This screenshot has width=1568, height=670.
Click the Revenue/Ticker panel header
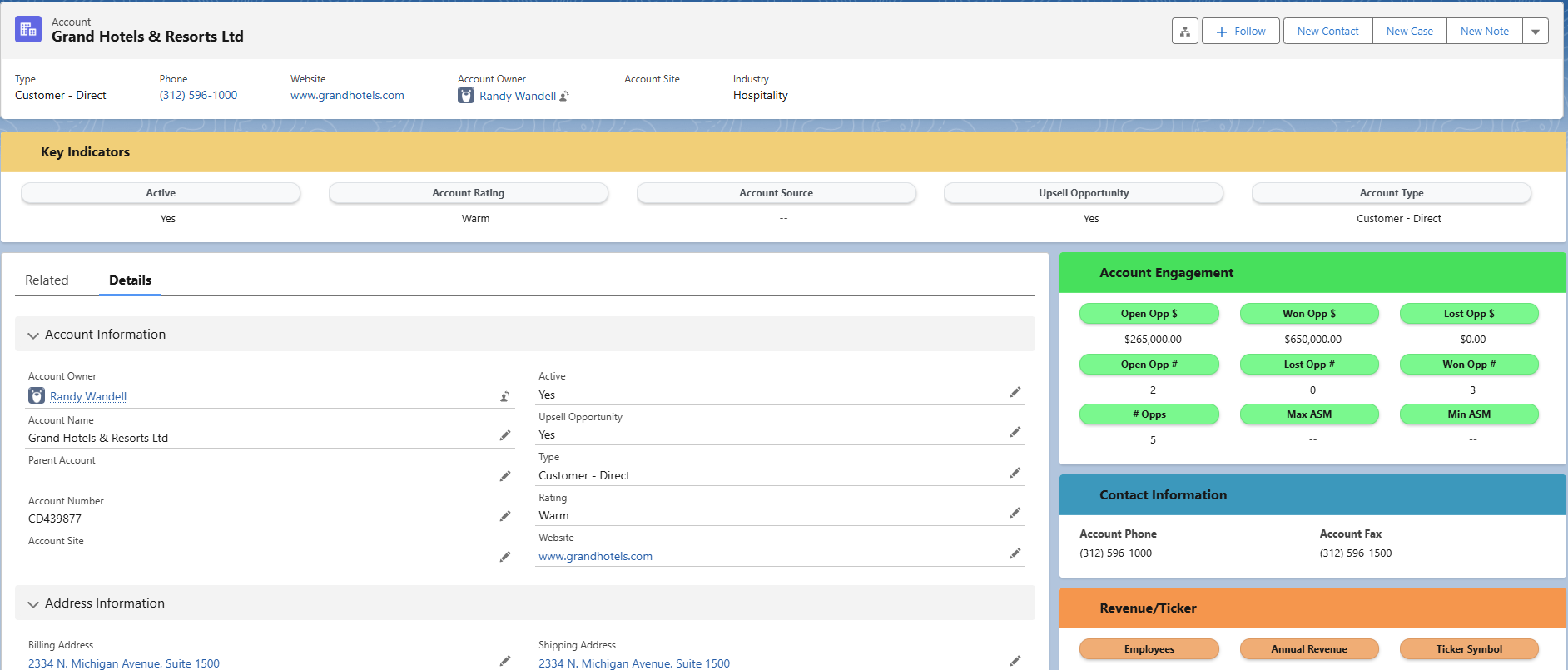pyautogui.click(x=1312, y=608)
